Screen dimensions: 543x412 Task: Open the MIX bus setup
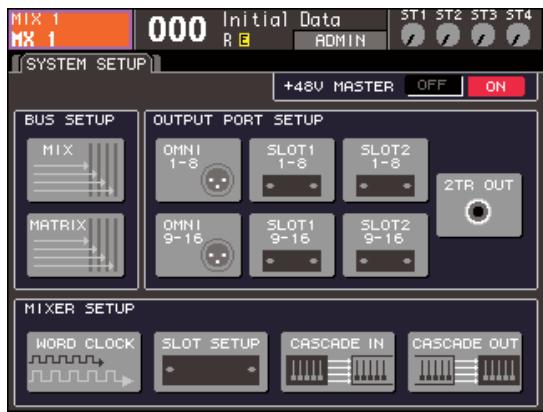(x=75, y=170)
